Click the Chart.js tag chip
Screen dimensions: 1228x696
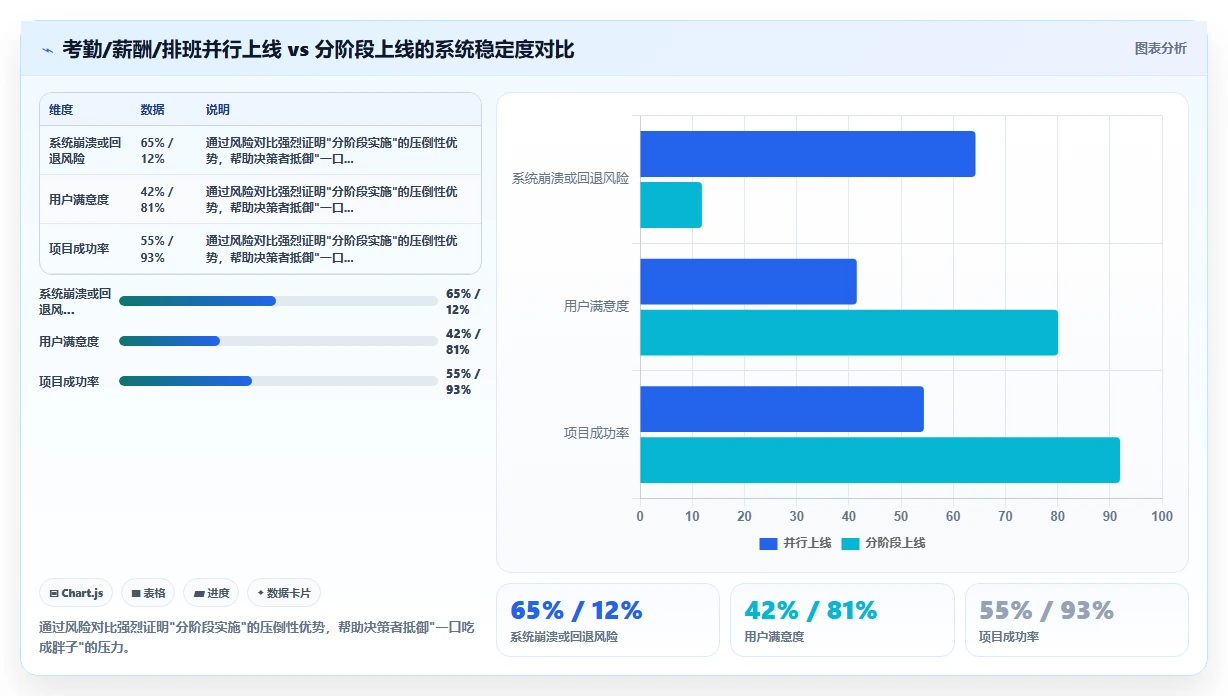[x=77, y=593]
